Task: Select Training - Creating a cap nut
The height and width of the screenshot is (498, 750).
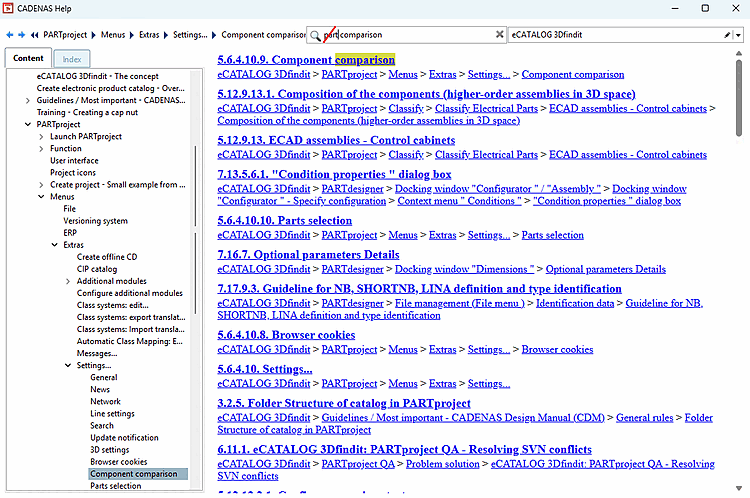Action: [87, 112]
